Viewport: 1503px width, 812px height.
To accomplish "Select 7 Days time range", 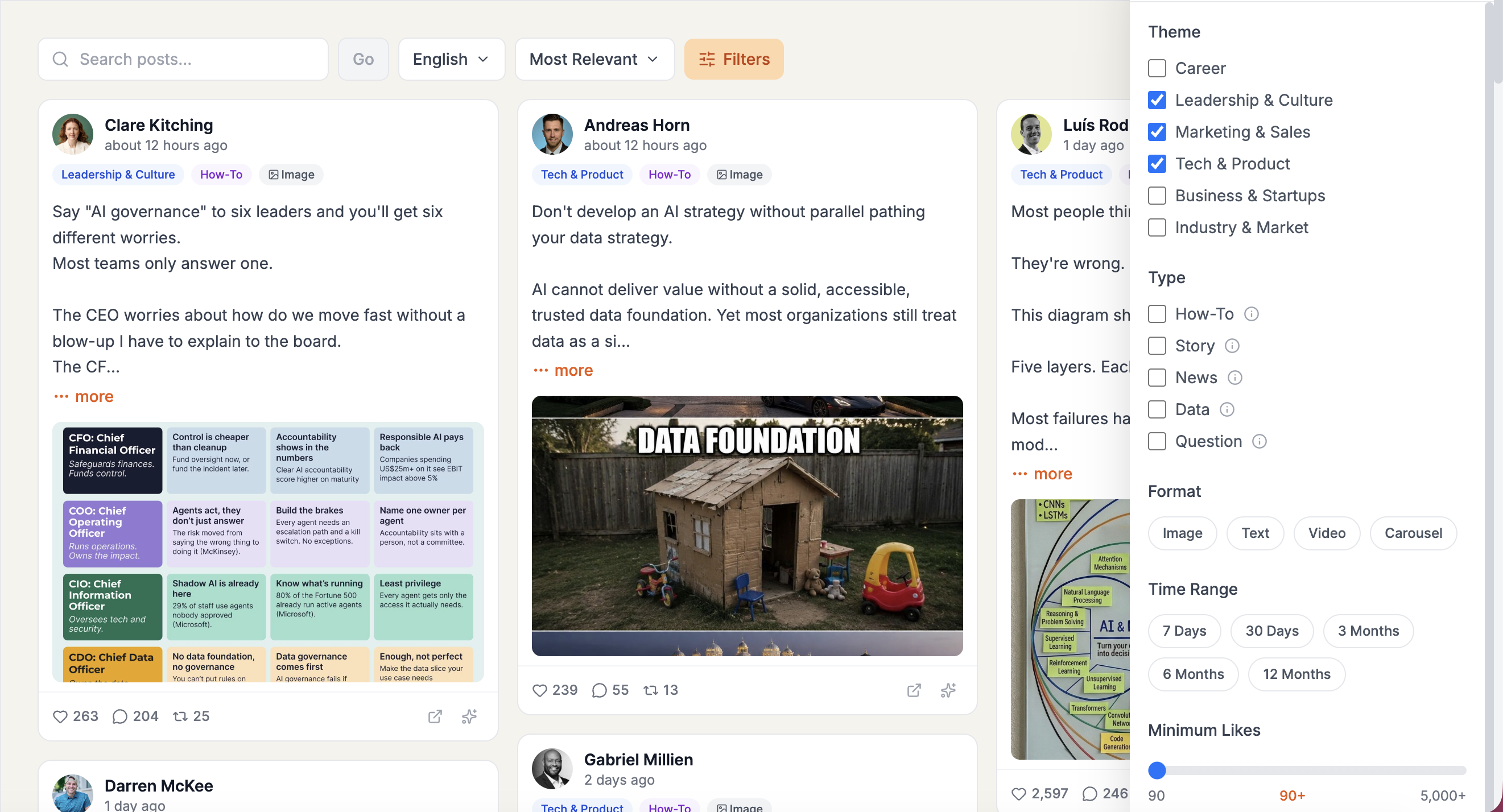I will tap(1184, 631).
